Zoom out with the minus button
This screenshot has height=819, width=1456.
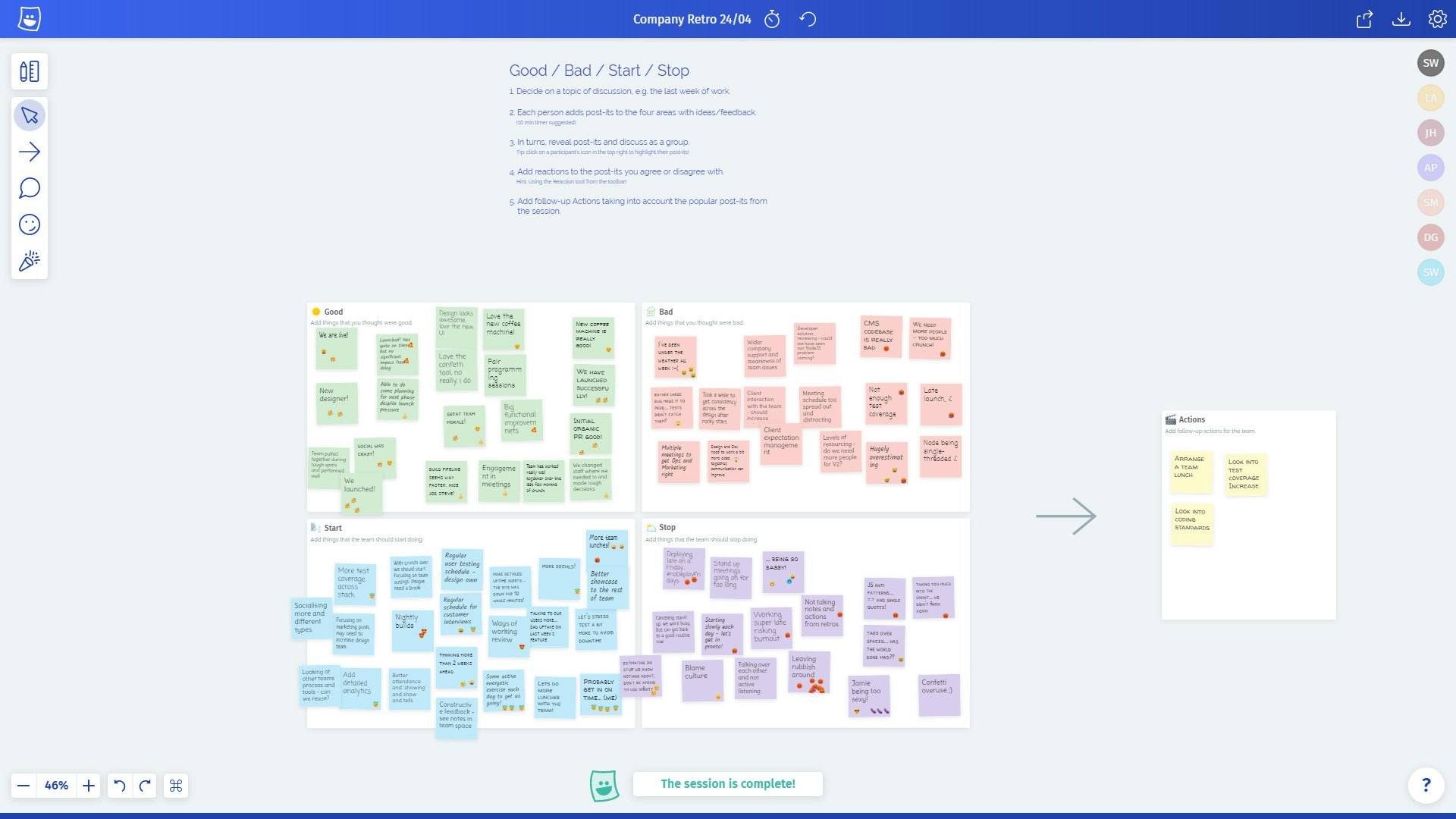24,786
